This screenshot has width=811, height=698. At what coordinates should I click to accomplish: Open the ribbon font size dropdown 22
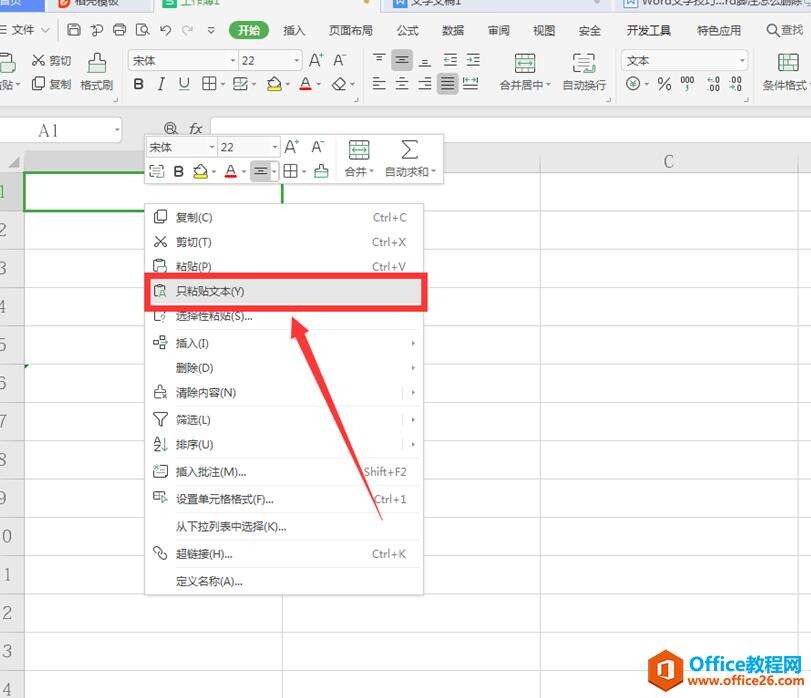296,60
